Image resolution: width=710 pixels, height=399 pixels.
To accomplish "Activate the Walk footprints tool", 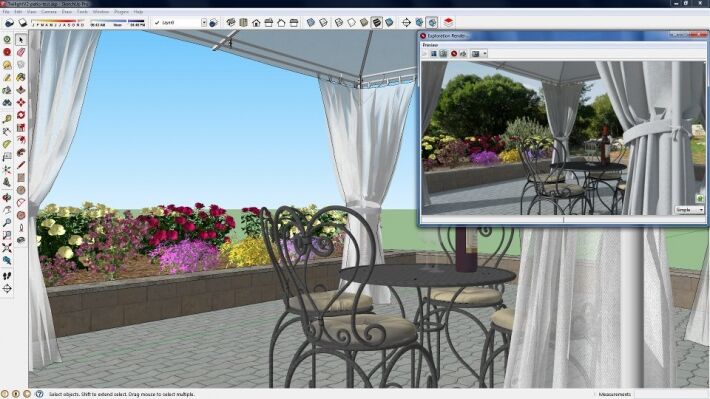I will (x=7, y=276).
